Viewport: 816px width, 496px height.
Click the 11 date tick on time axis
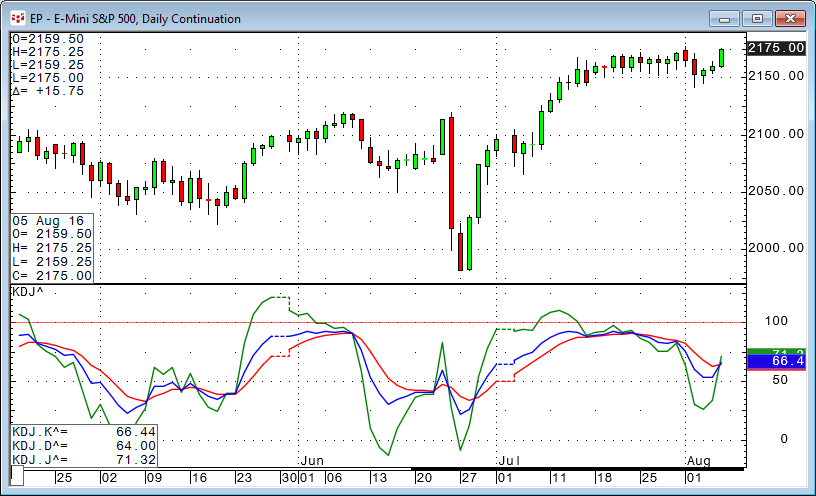pyautogui.click(x=558, y=478)
